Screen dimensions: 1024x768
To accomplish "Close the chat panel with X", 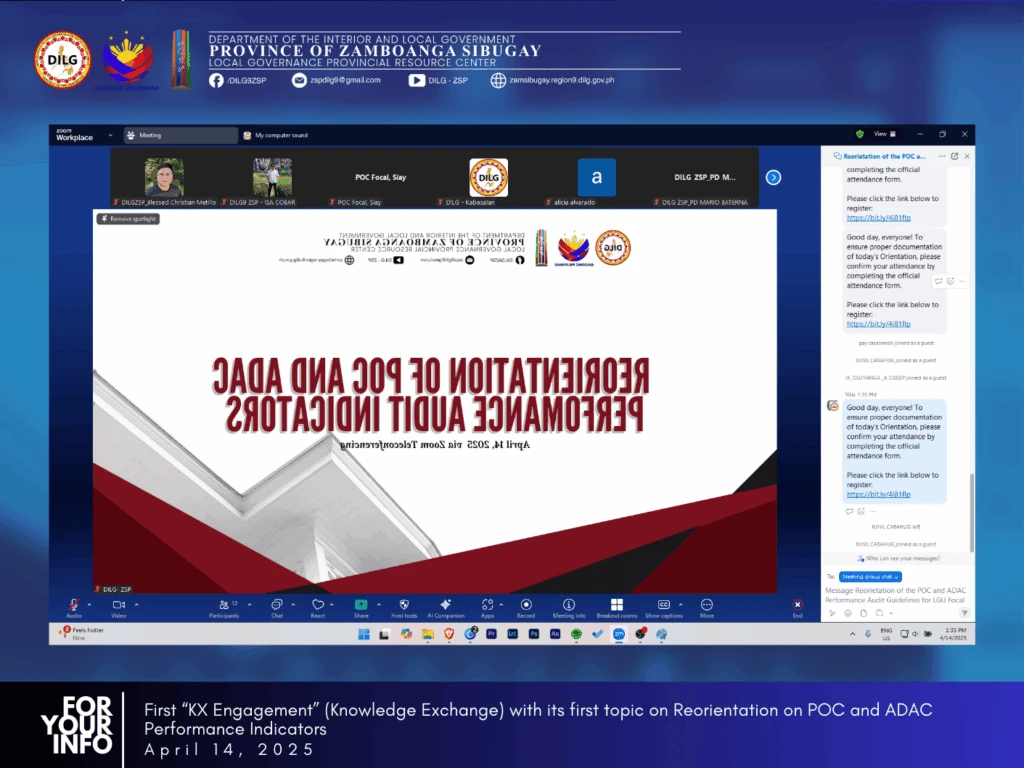I will 967,156.
